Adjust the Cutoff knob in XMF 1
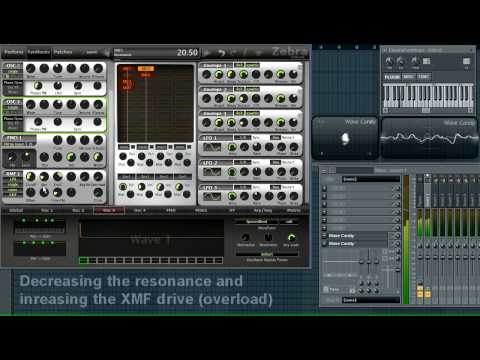480x360 pixels. click(x=31, y=177)
